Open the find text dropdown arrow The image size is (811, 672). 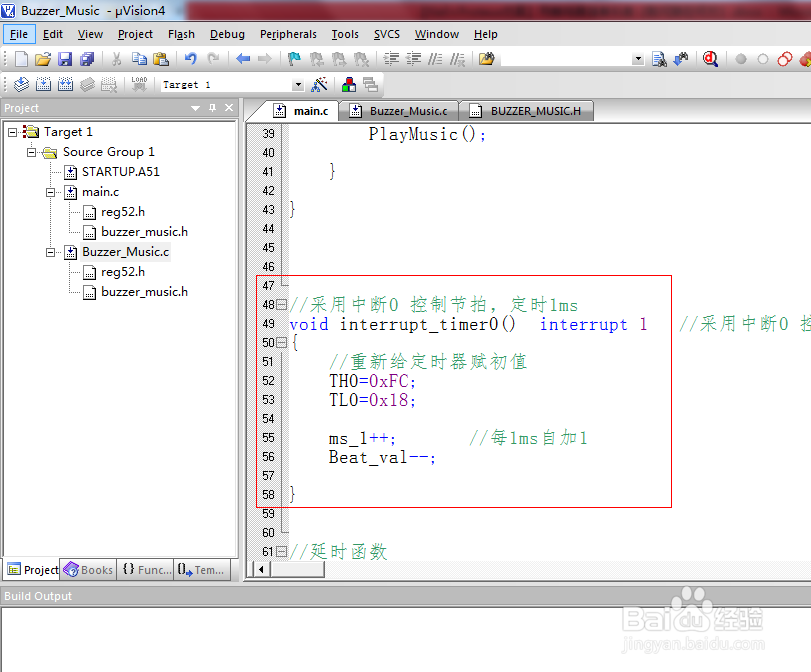(638, 59)
